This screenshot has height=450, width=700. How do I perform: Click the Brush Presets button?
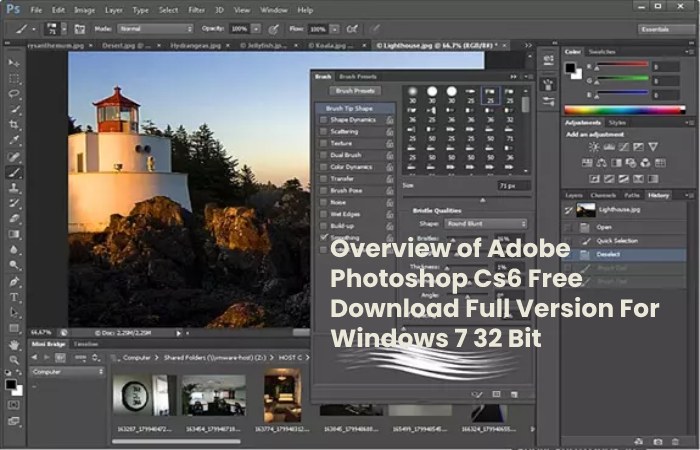(x=355, y=91)
